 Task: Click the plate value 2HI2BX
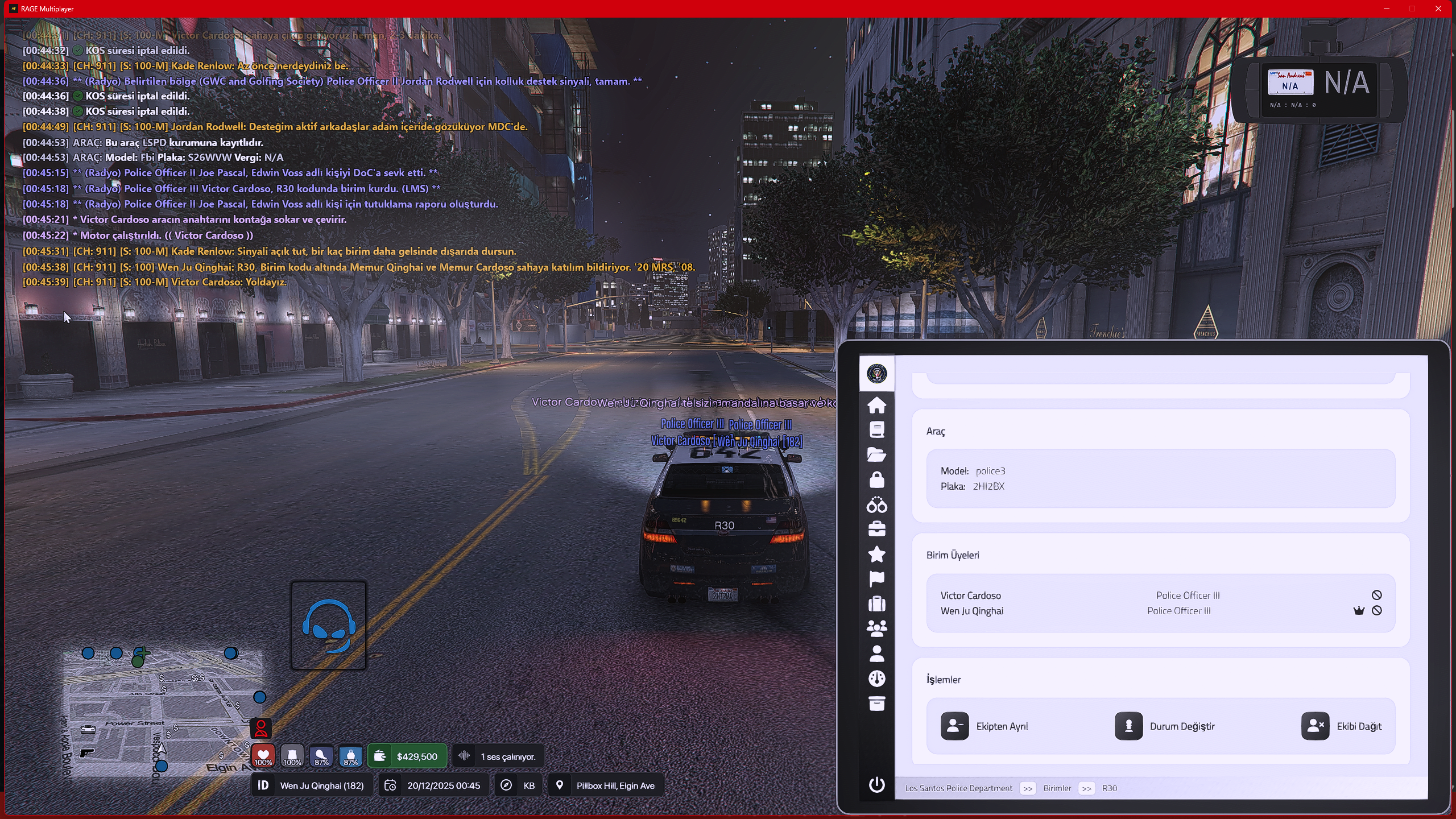989,486
